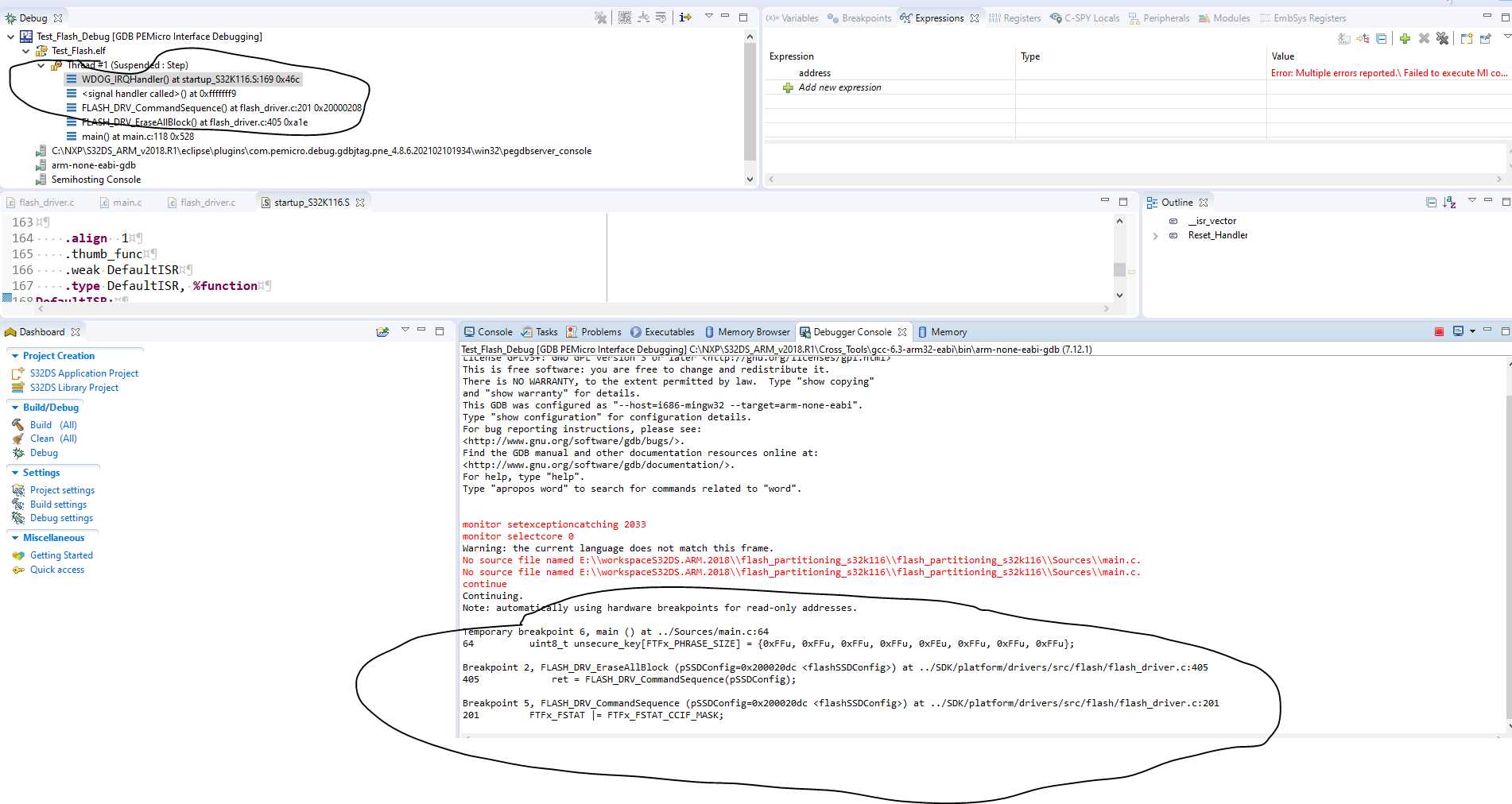The image size is (1512, 804).
Task: Collapse the Project Creation section
Action: pos(17,355)
